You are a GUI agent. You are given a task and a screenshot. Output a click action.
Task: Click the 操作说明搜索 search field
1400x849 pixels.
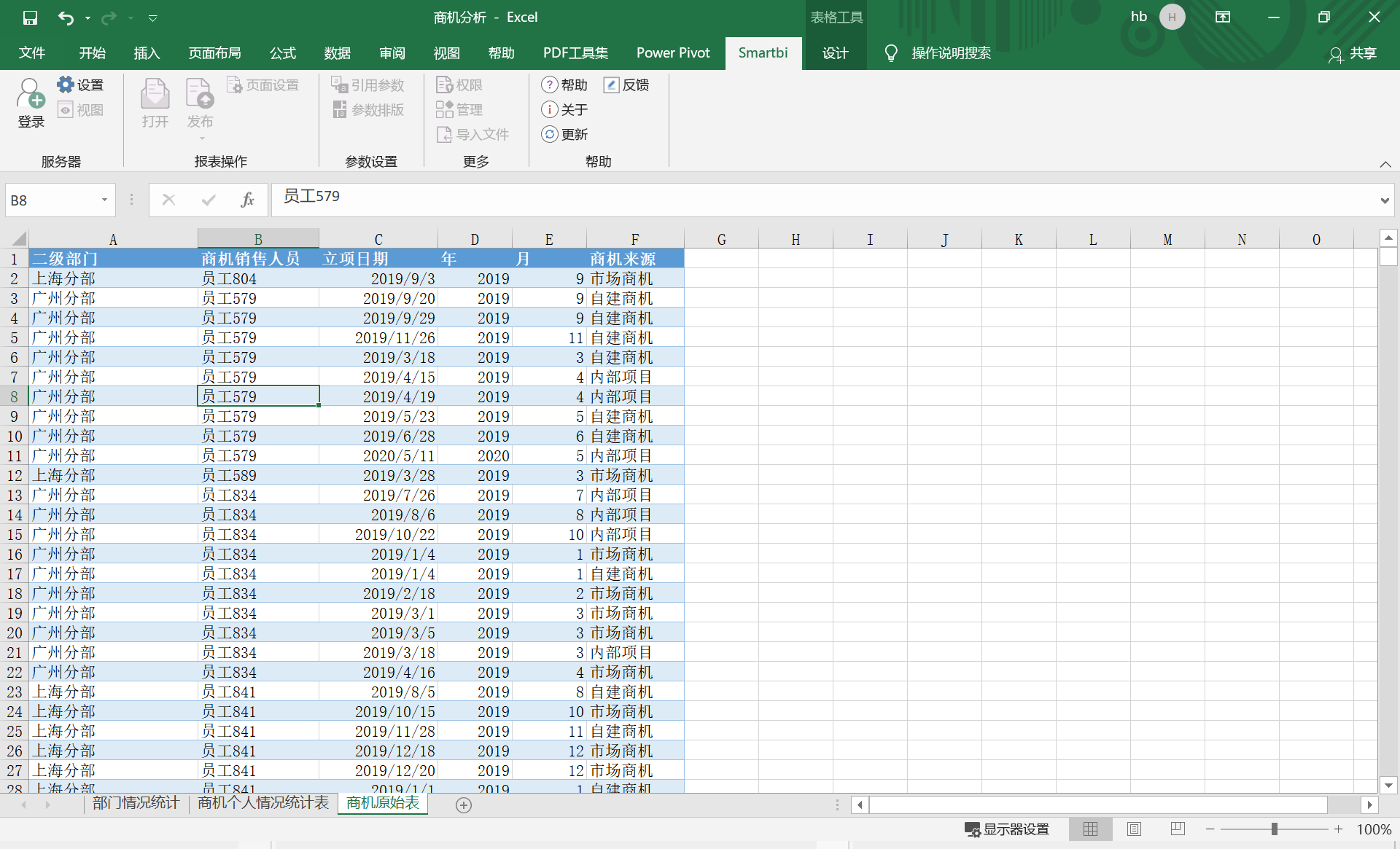[x=952, y=52]
